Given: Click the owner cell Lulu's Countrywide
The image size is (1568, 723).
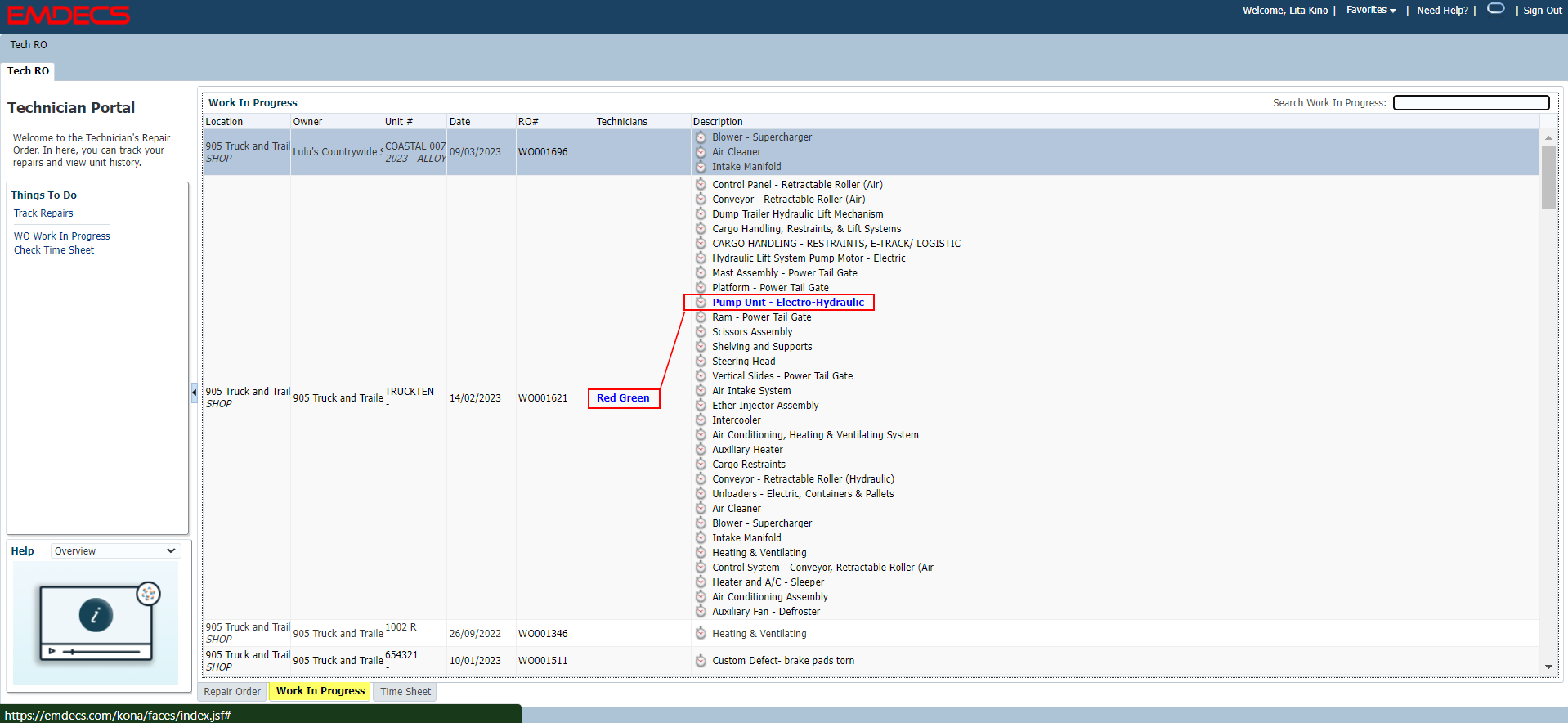Looking at the screenshot, I should (x=337, y=152).
